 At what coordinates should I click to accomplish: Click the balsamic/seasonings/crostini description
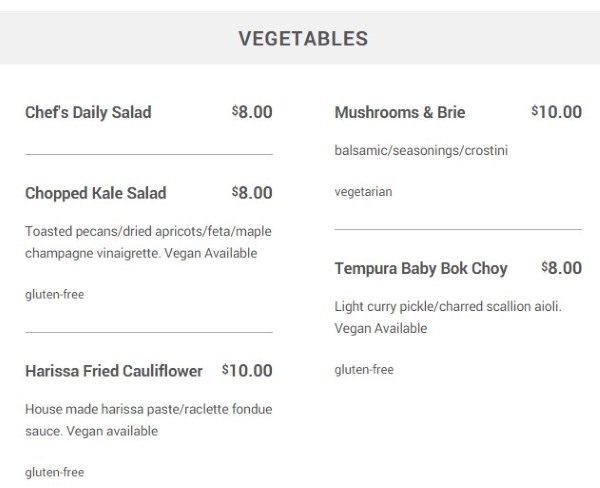tap(421, 150)
